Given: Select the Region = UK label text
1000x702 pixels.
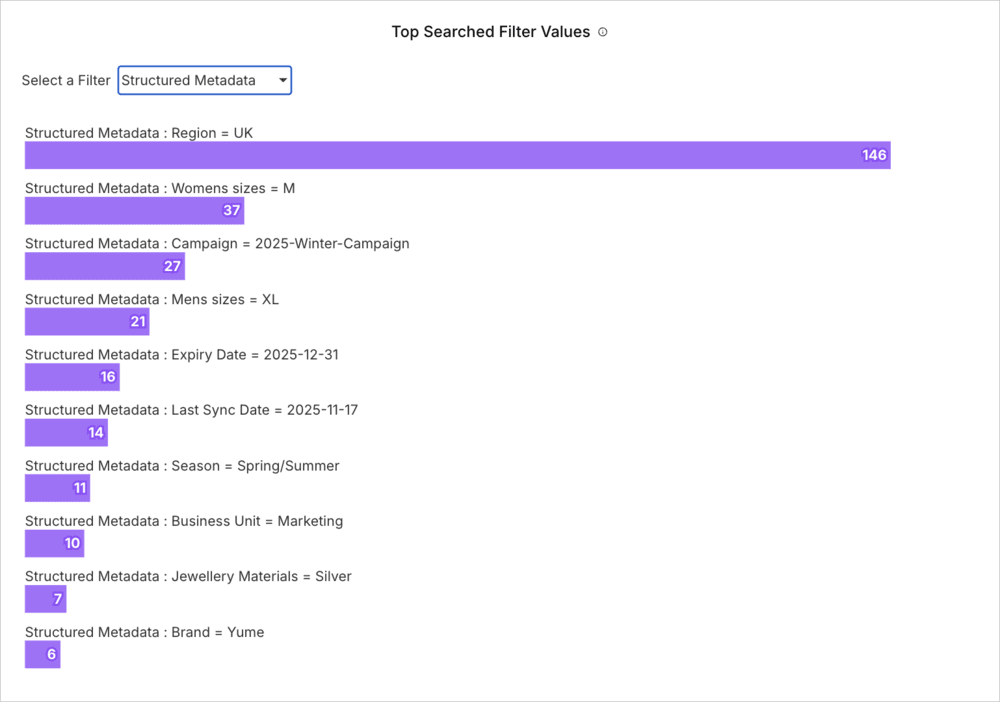Looking at the screenshot, I should pyautogui.click(x=139, y=132).
